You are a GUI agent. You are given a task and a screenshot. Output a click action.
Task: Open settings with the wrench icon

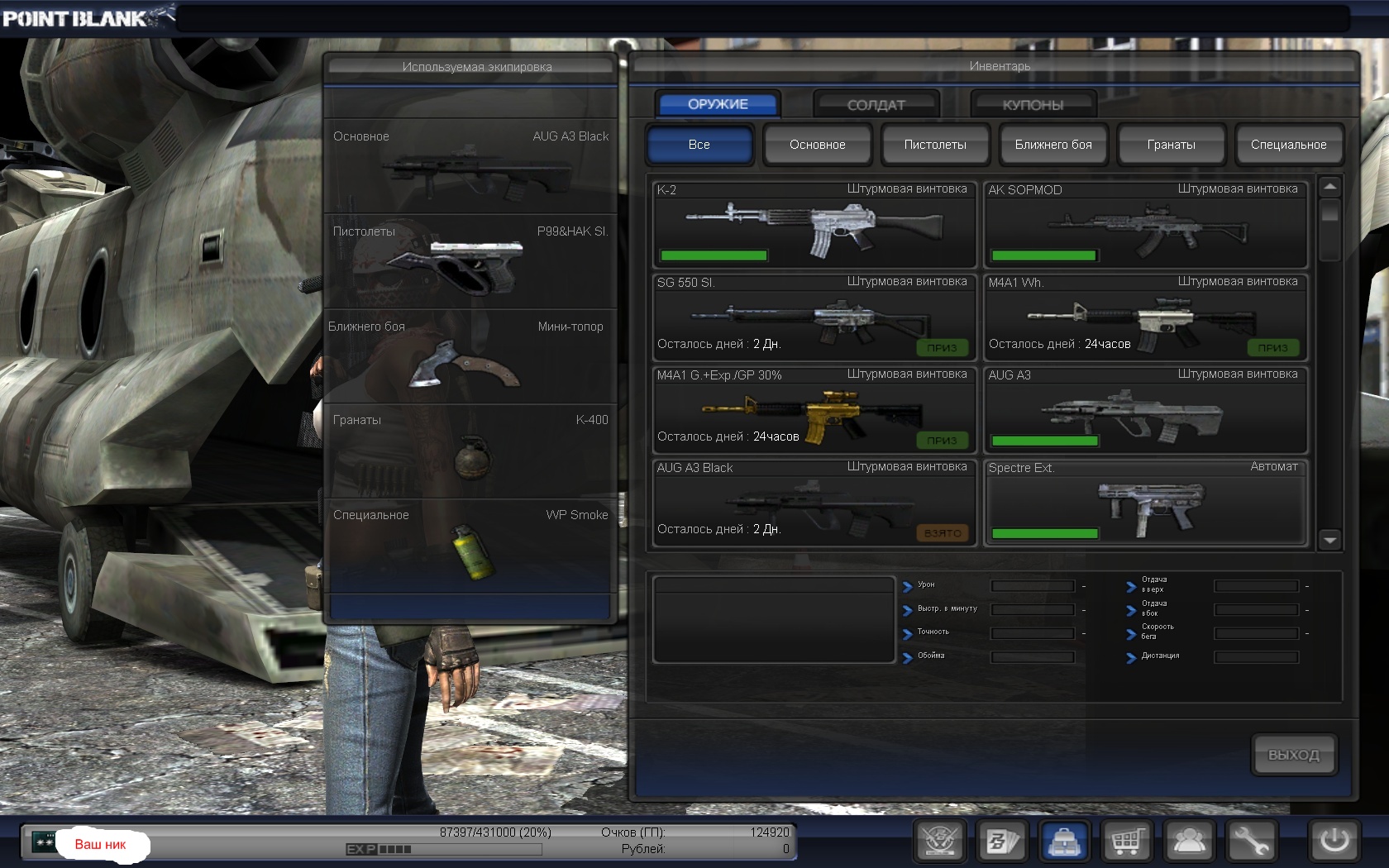[x=1251, y=842]
